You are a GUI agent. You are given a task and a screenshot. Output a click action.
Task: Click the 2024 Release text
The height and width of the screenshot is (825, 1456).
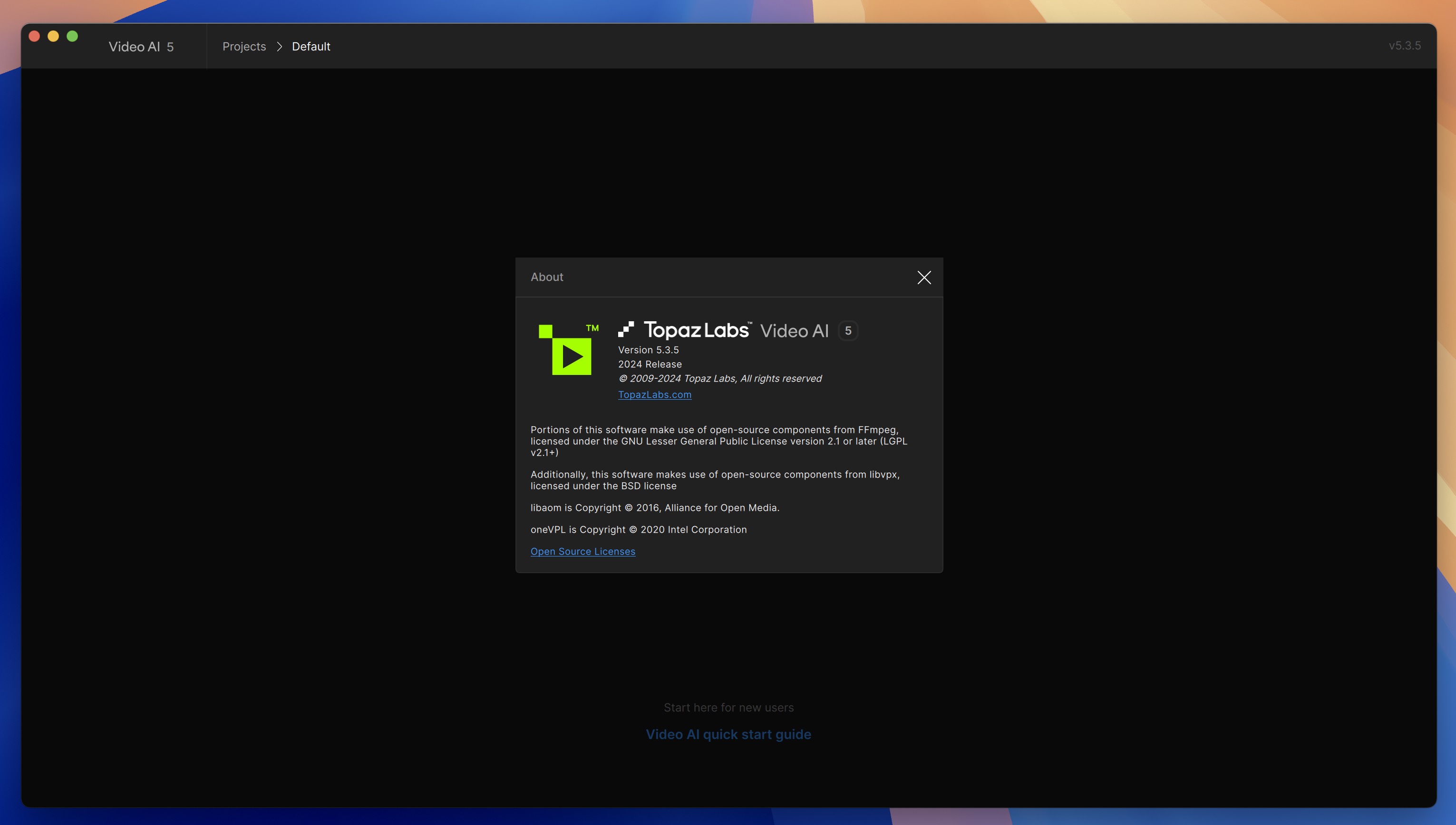(x=650, y=365)
